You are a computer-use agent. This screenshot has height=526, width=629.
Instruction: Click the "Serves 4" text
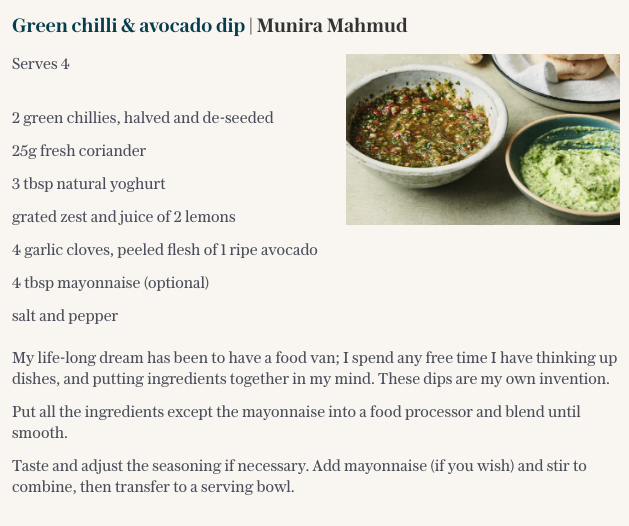(x=41, y=64)
